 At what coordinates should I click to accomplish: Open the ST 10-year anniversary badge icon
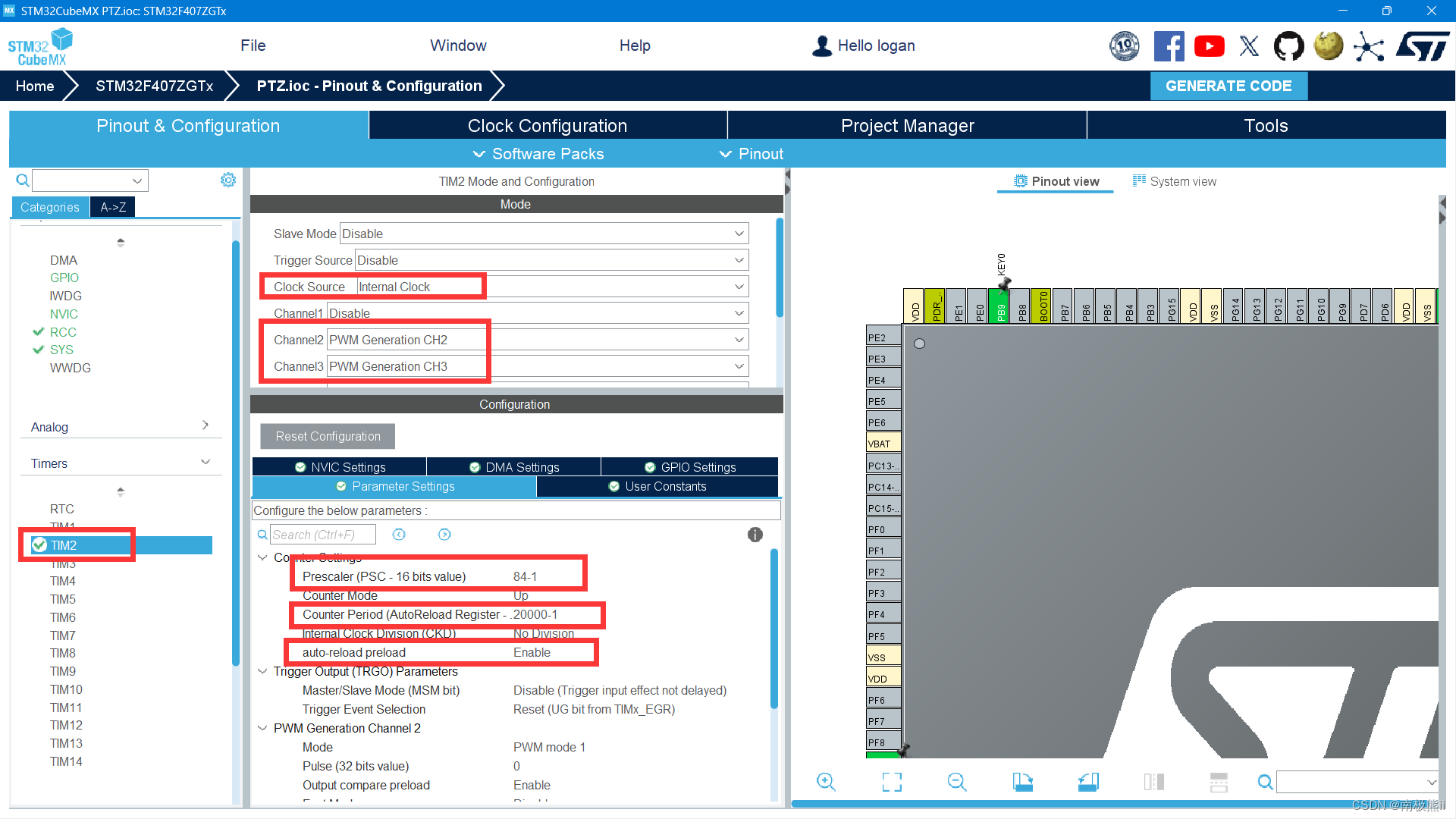[1125, 46]
